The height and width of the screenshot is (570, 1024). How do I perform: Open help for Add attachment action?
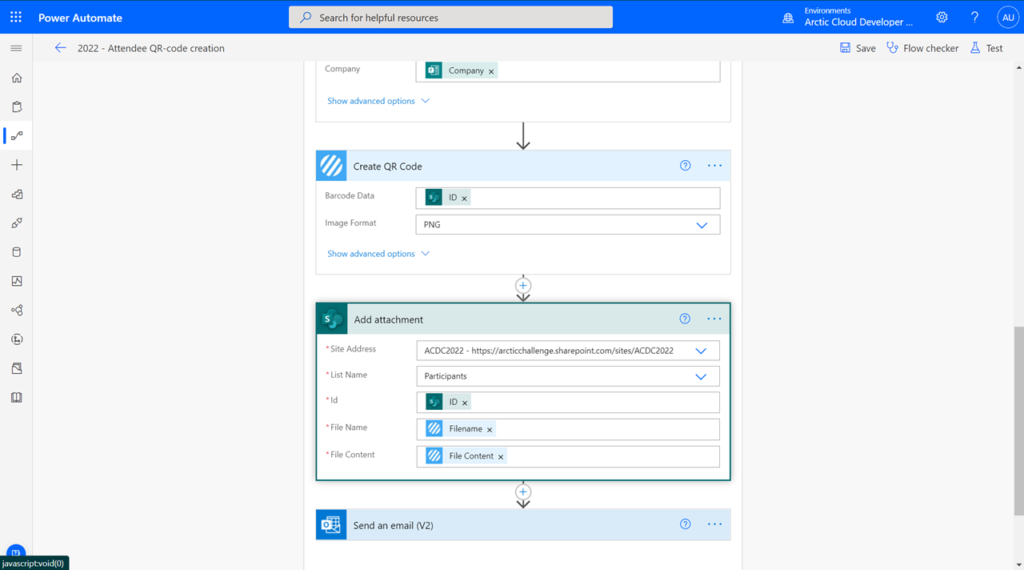684,319
